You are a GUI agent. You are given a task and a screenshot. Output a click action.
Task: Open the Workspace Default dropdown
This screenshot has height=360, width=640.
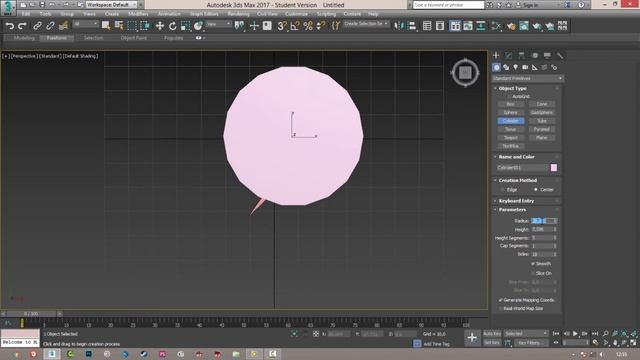click(111, 5)
